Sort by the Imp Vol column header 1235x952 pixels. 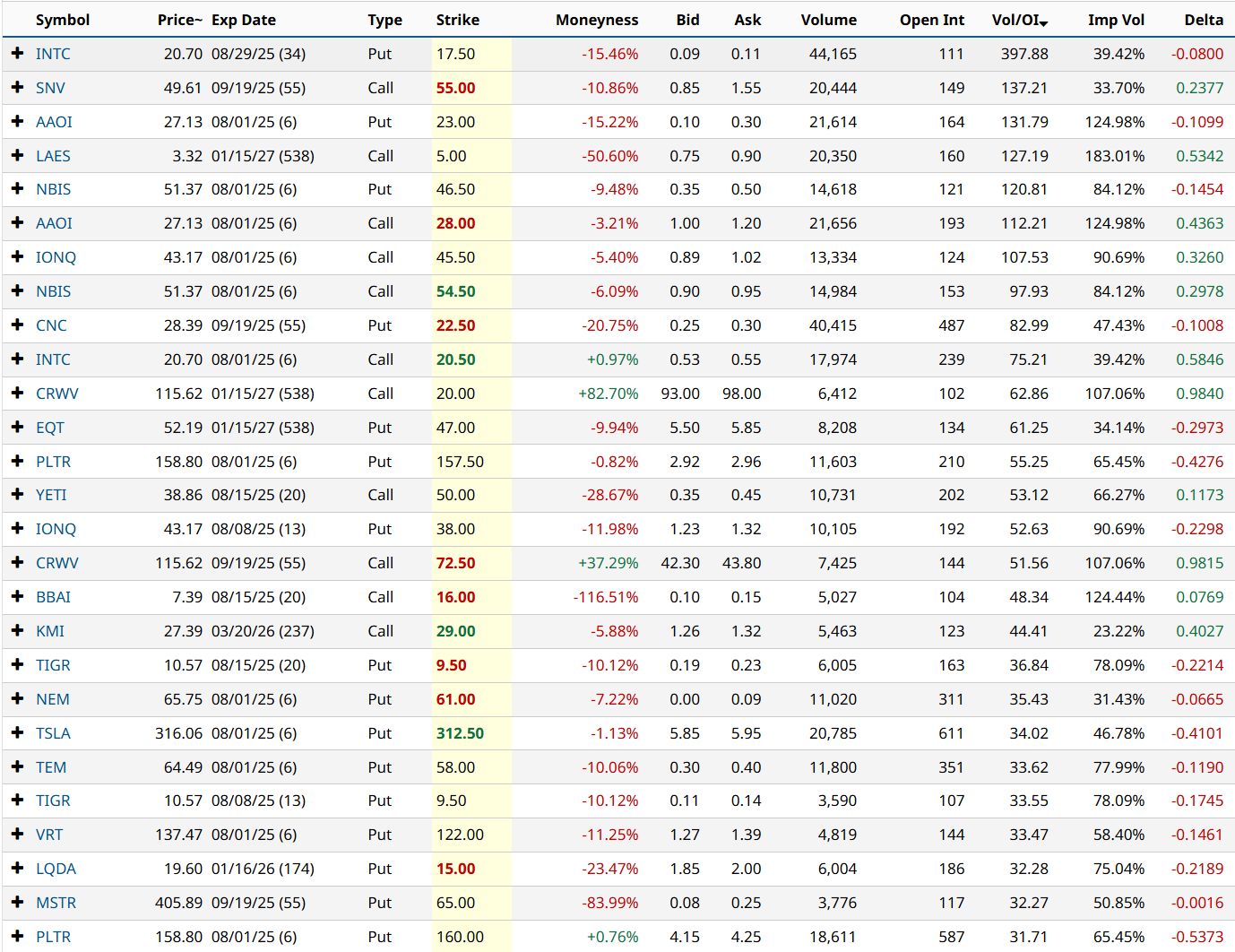(x=1116, y=20)
